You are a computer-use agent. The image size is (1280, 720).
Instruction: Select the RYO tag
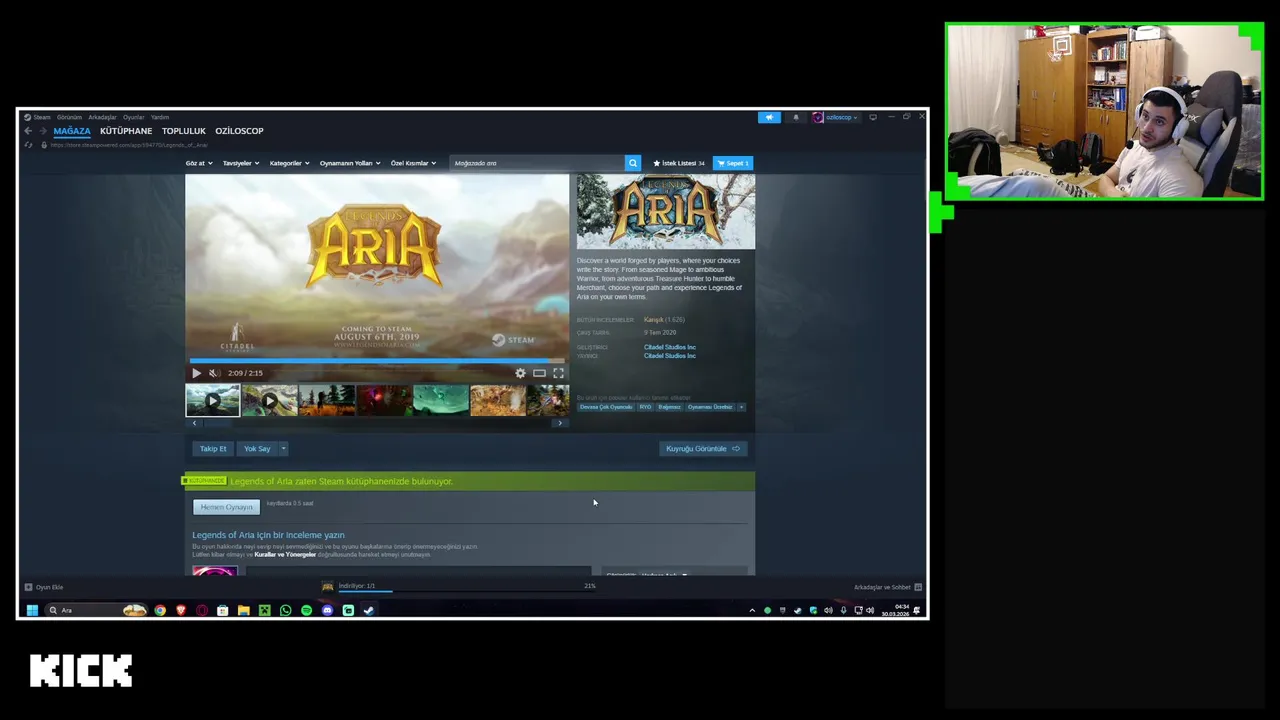pos(645,407)
